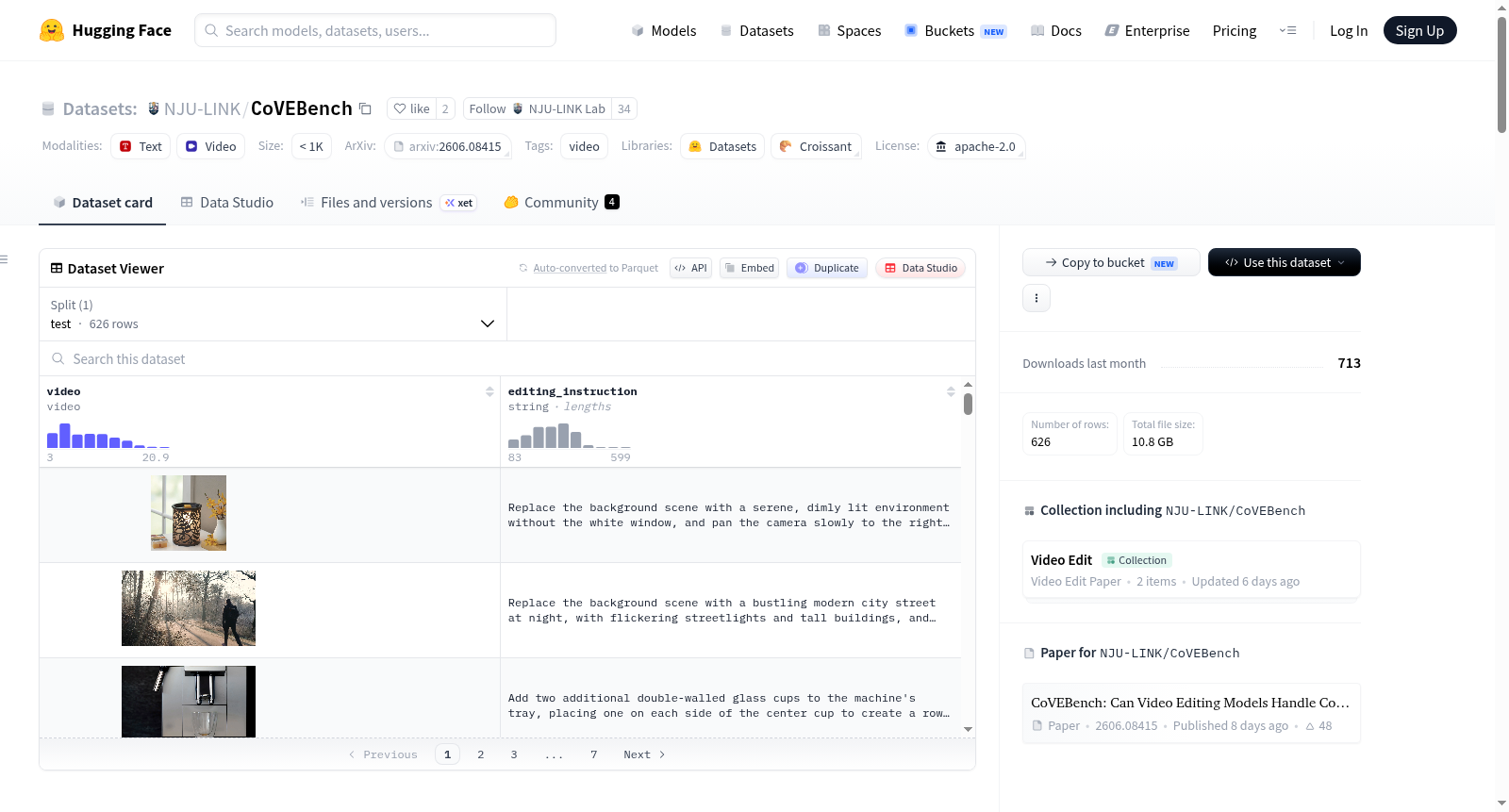Focus the Search this dataset field
The width and height of the screenshot is (1509, 812).
(507, 358)
